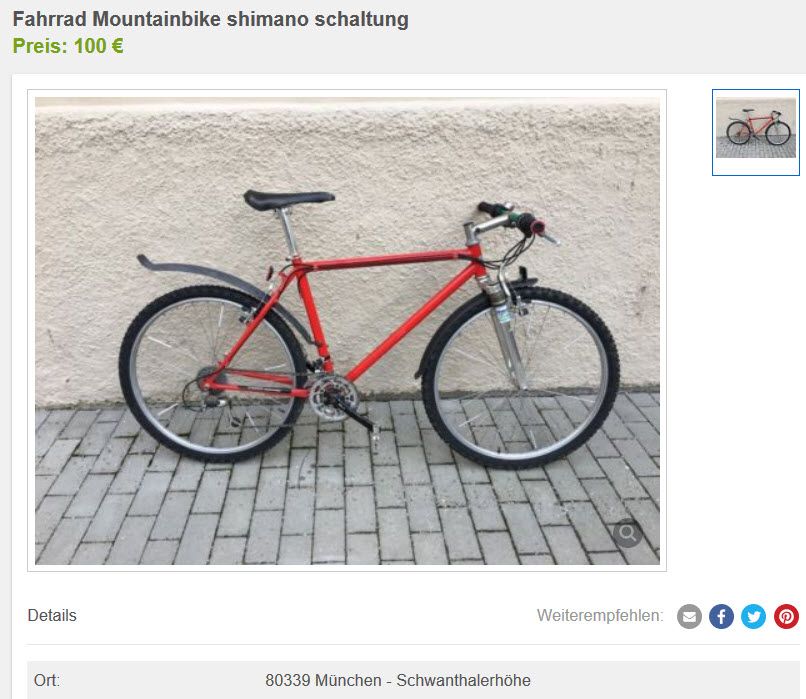Share the listing via email icon
This screenshot has width=806, height=699.
pos(689,616)
